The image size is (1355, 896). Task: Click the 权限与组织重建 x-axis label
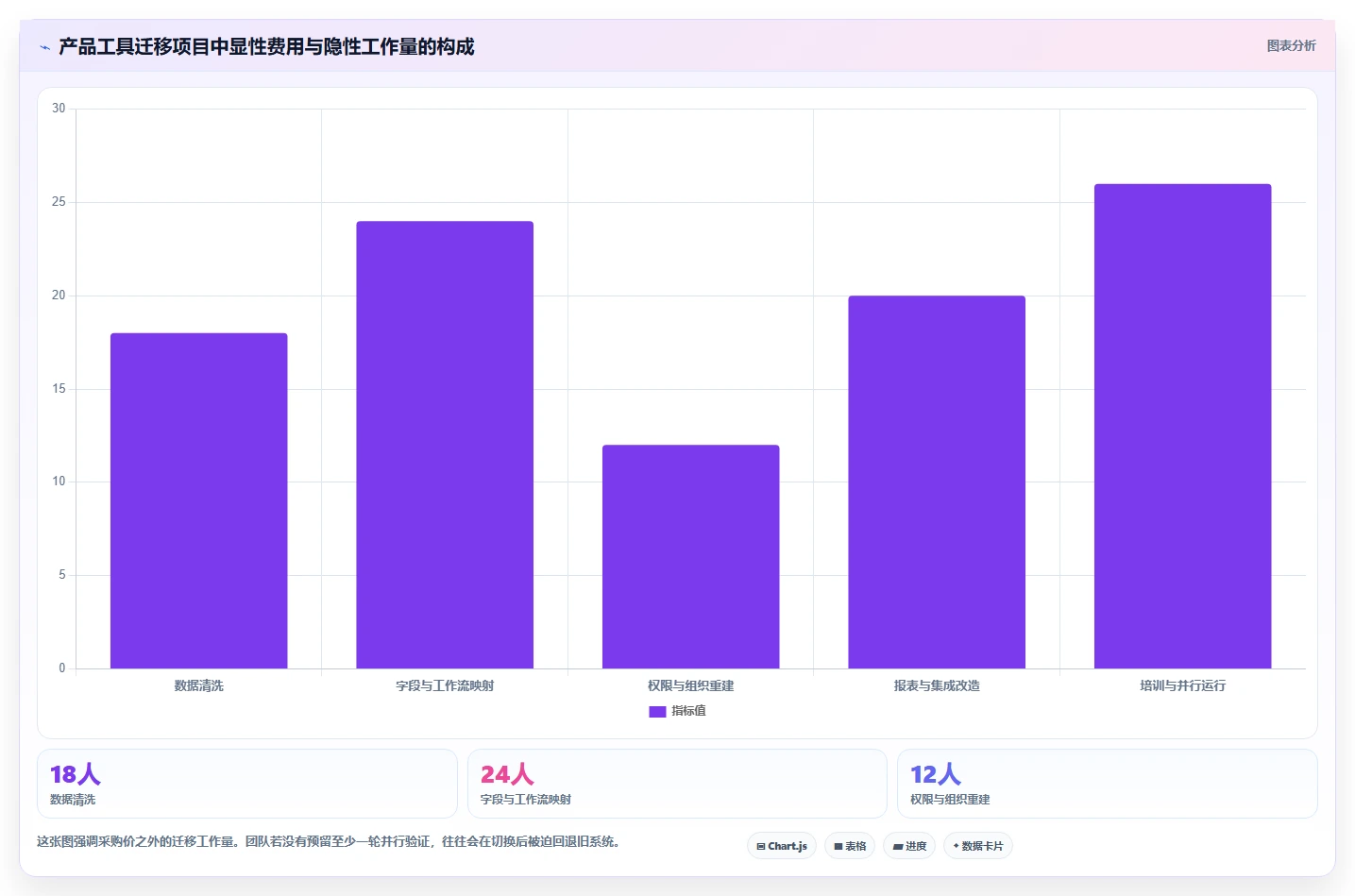[691, 685]
